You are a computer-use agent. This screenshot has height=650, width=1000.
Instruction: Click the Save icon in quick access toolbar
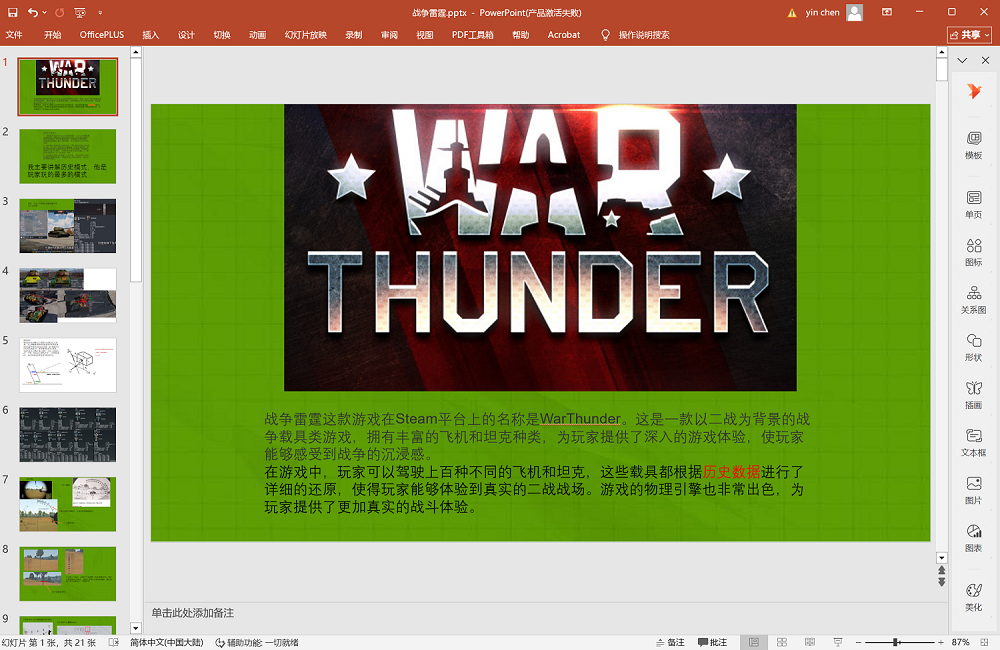coord(12,13)
